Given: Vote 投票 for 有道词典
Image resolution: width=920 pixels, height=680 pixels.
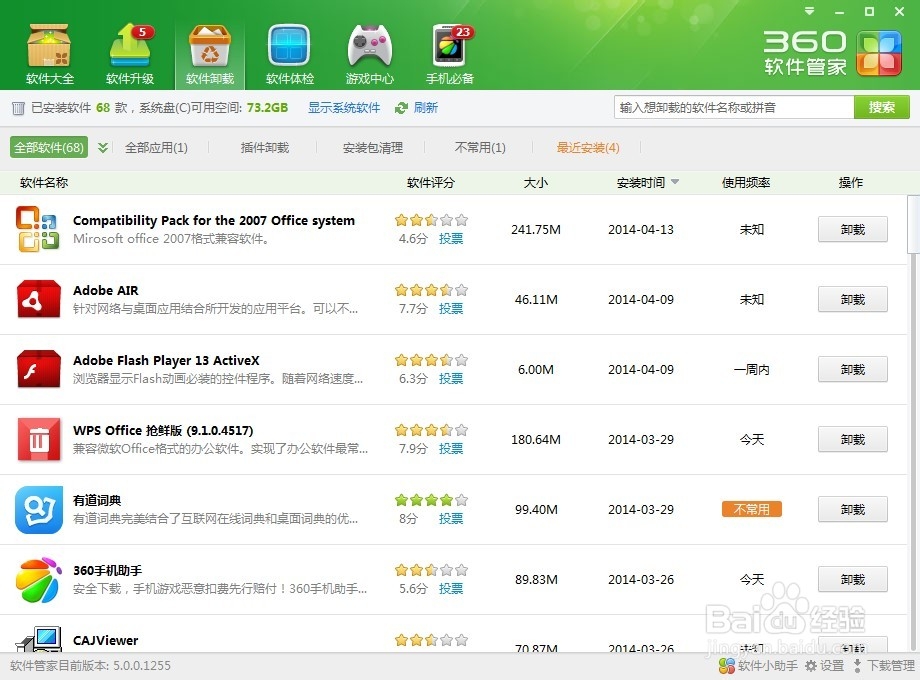Looking at the screenshot, I should pyautogui.click(x=451, y=519).
